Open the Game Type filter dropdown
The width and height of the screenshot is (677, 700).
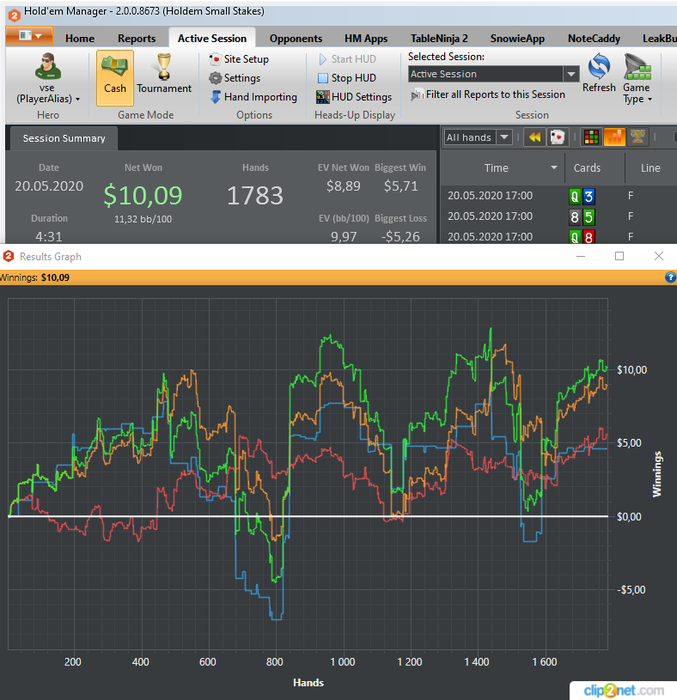(637, 79)
